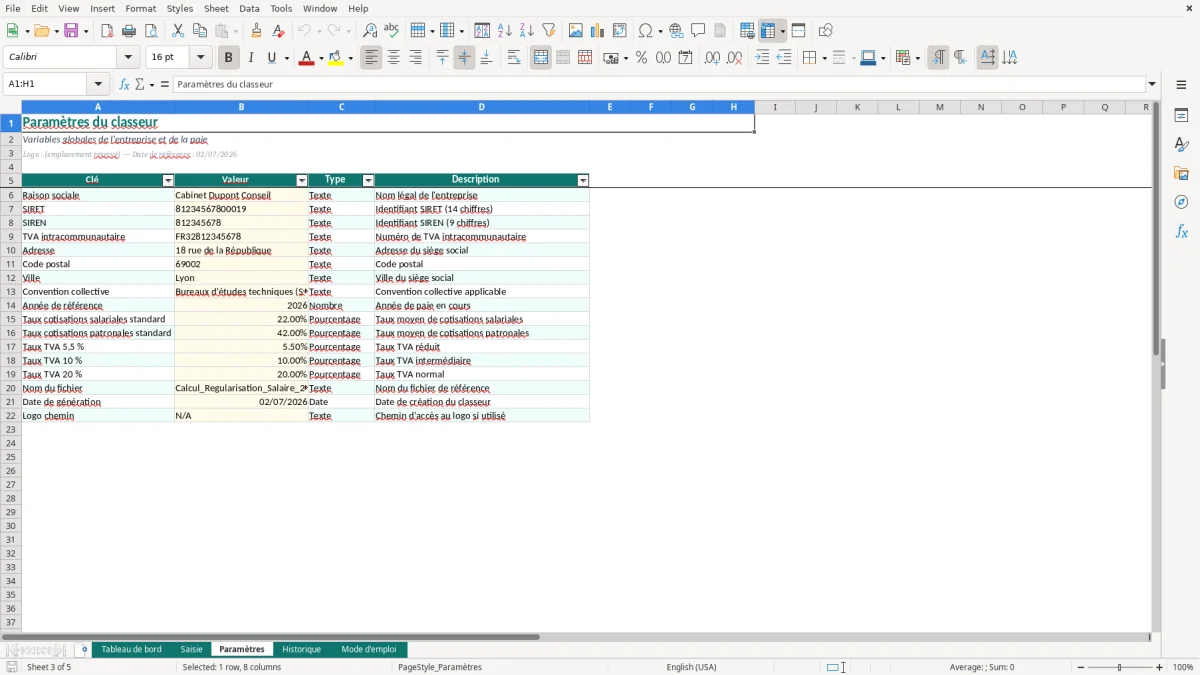Insert a chart
1200x675 pixels.
click(x=598, y=31)
